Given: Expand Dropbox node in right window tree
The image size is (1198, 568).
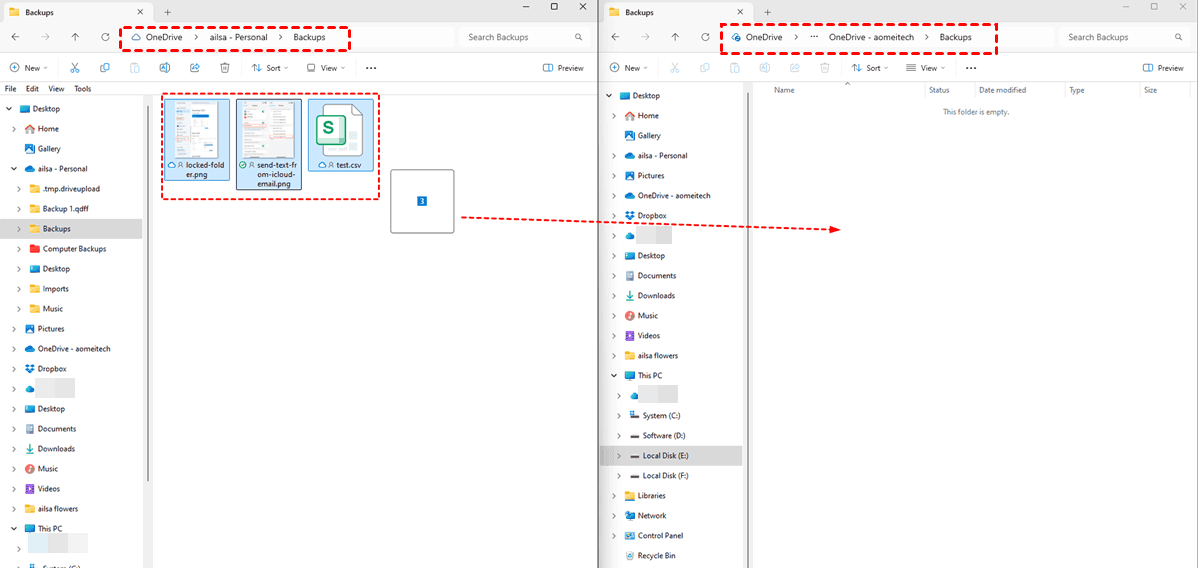Looking at the screenshot, I should click(x=614, y=216).
